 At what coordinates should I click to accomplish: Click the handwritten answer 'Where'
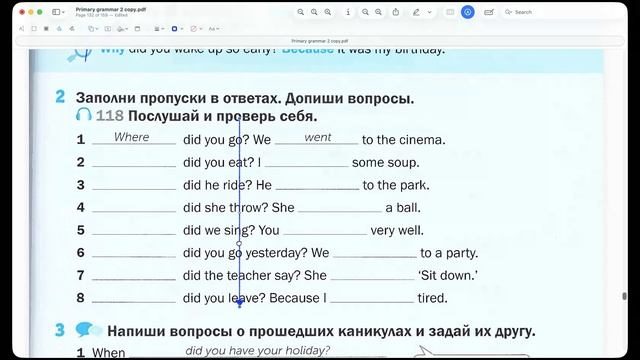pos(131,137)
